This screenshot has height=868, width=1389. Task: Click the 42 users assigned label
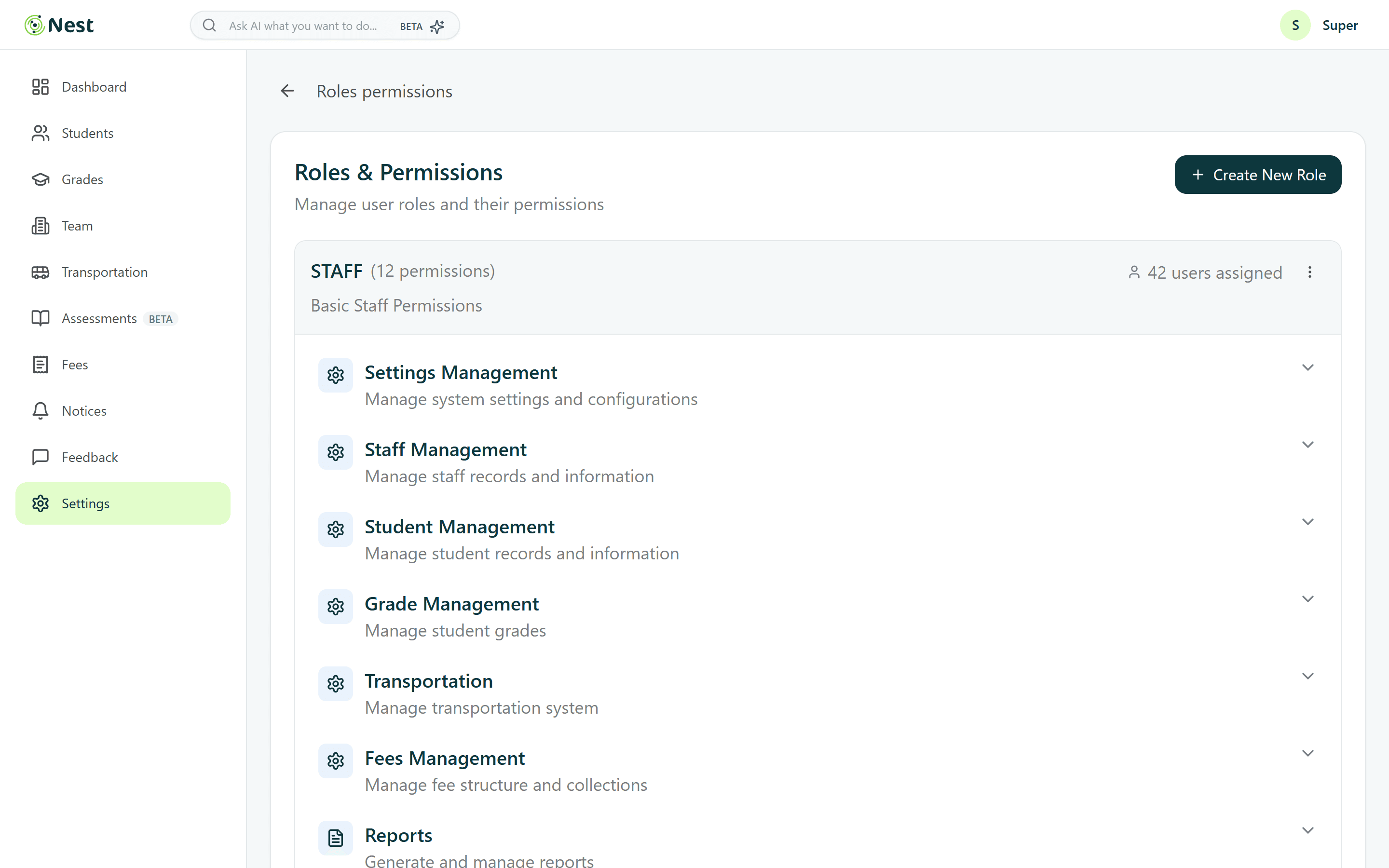[x=1205, y=272]
